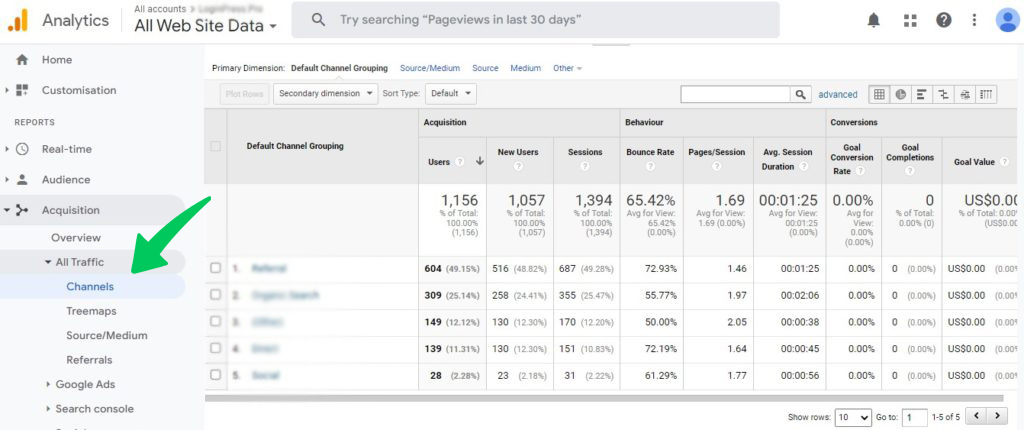
Task: Select the checkbox for row 5
Action: pyautogui.click(x=216, y=375)
